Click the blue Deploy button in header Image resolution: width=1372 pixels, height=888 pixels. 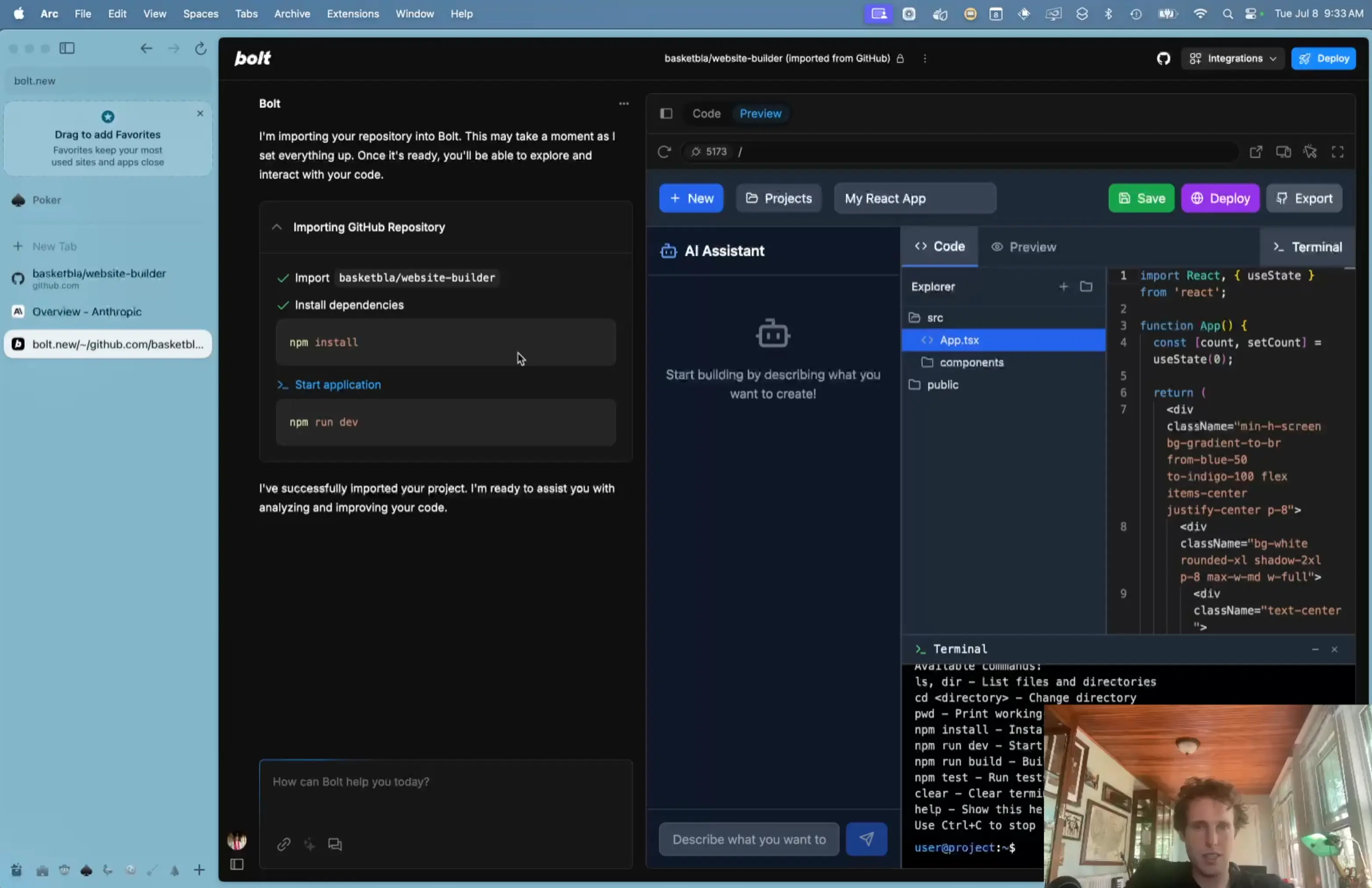point(1324,58)
